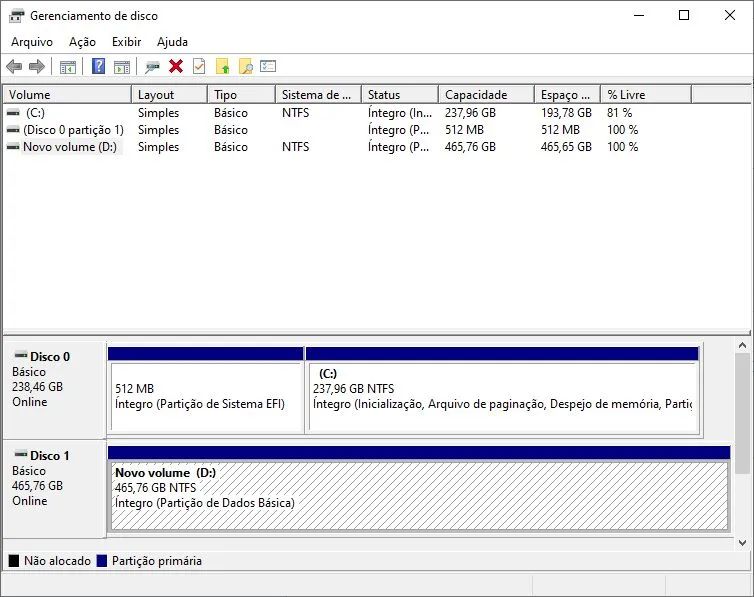Screen dimensions: 754x597
Task: Click the folder with green arrow icon
Action: tap(223, 66)
